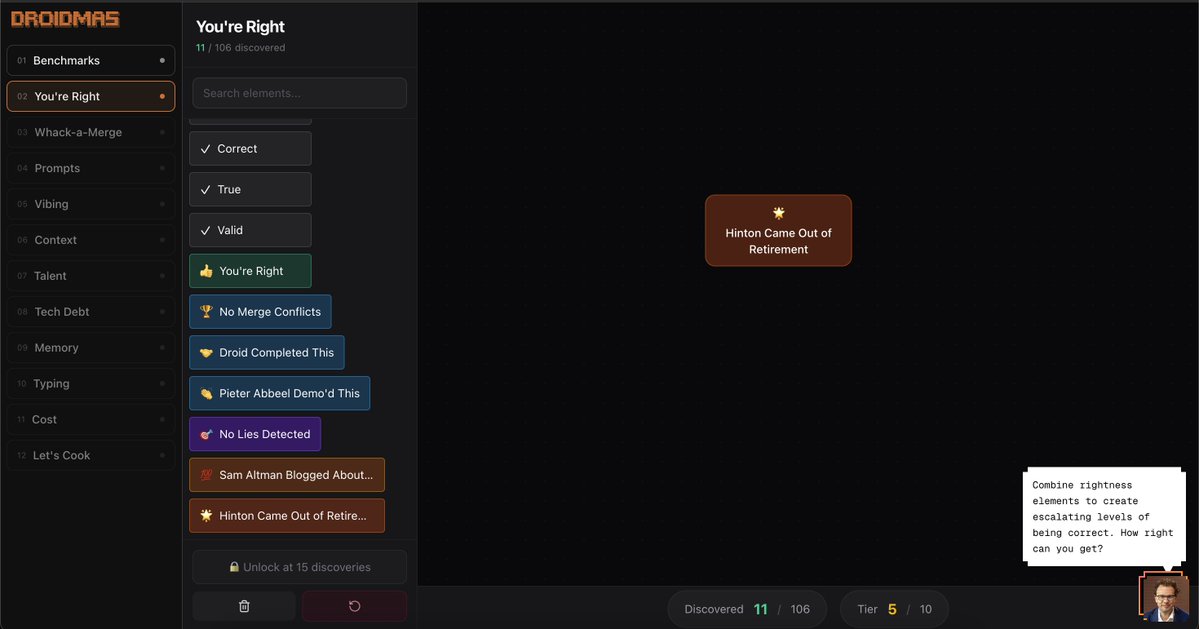Select the Valid element
The width and height of the screenshot is (1199, 629).
pyautogui.click(x=250, y=230)
